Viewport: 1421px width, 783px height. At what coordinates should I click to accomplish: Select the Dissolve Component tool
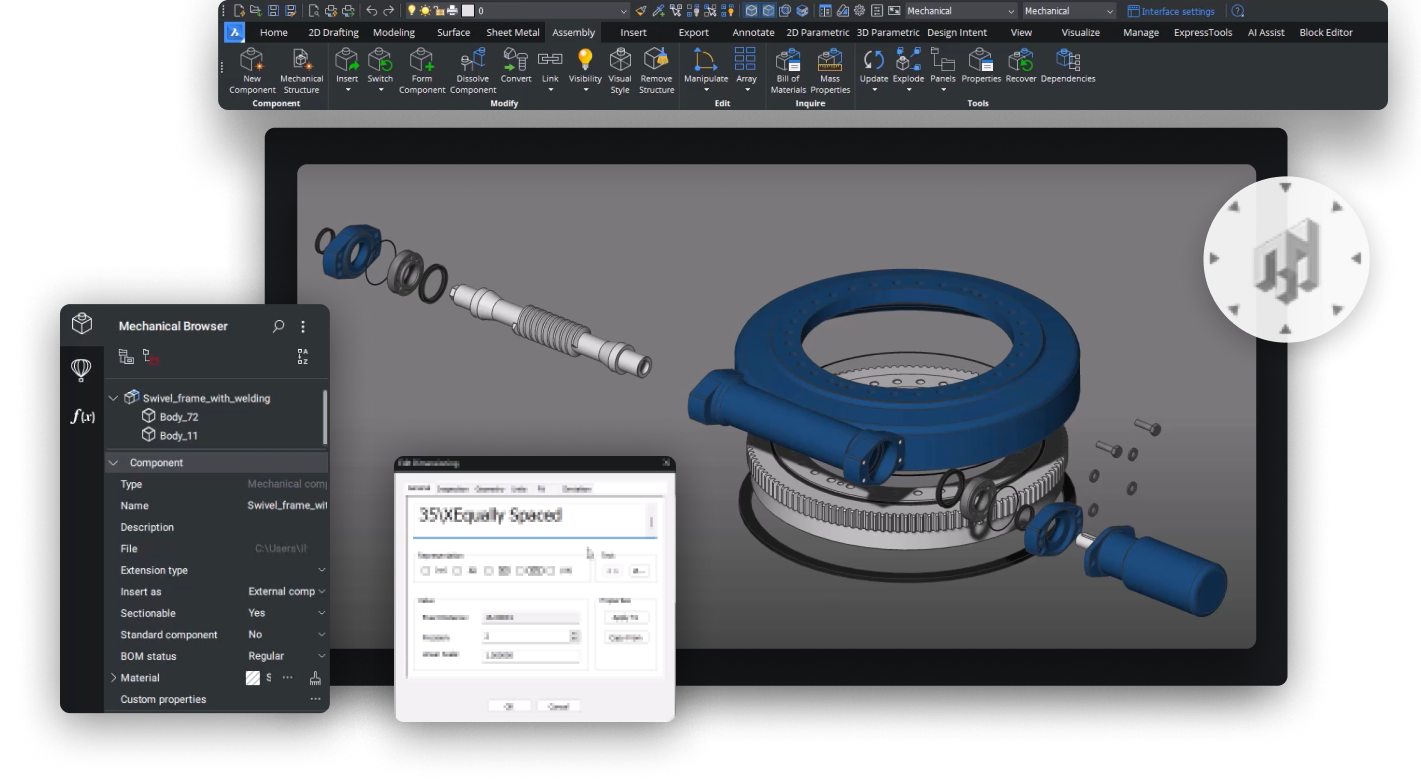pyautogui.click(x=473, y=70)
